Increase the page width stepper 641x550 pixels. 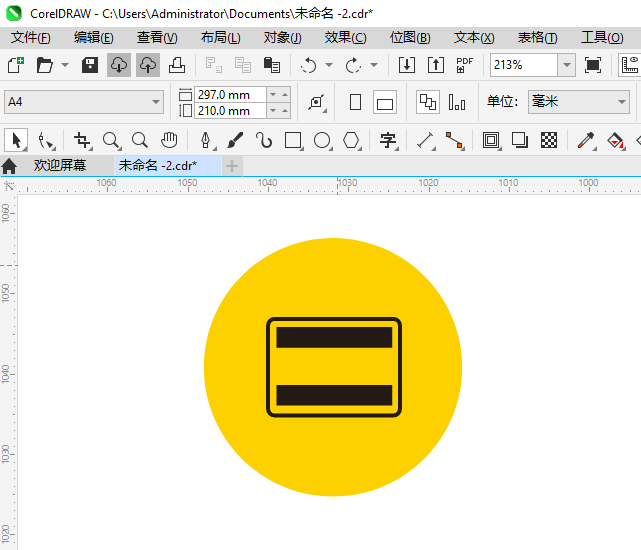coord(285,94)
